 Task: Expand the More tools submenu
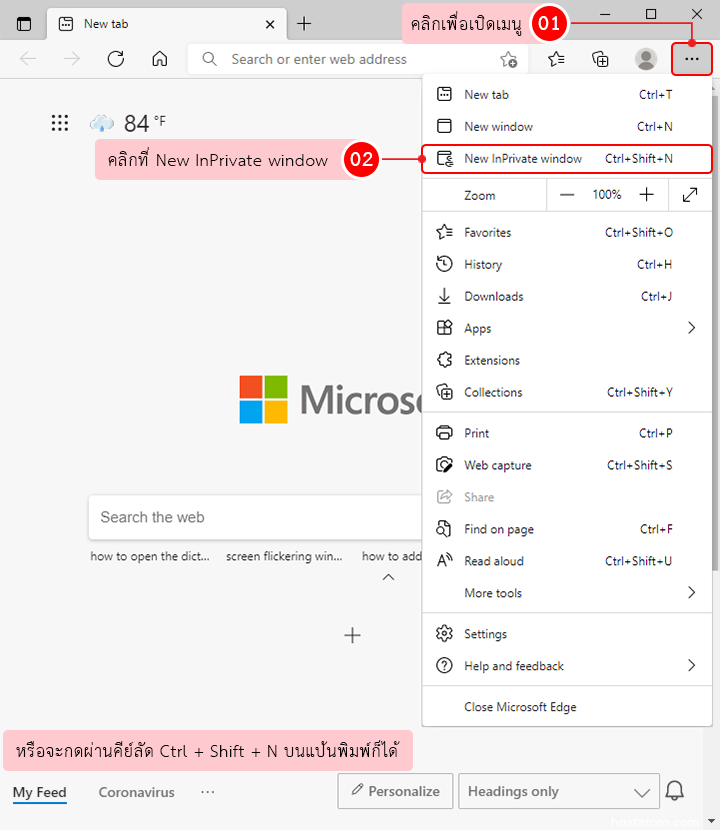click(690, 593)
